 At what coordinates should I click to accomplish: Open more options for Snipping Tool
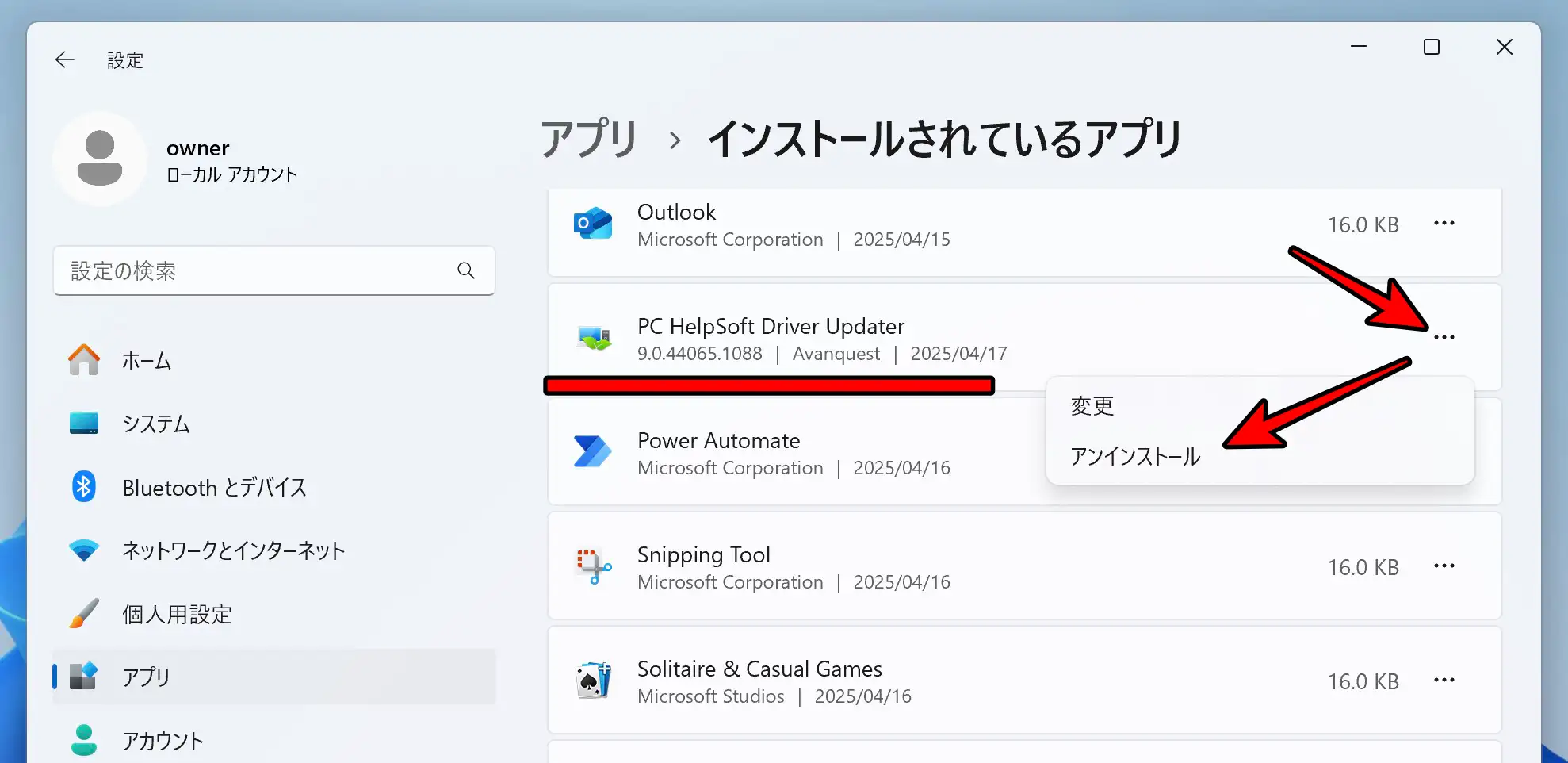pyautogui.click(x=1444, y=566)
